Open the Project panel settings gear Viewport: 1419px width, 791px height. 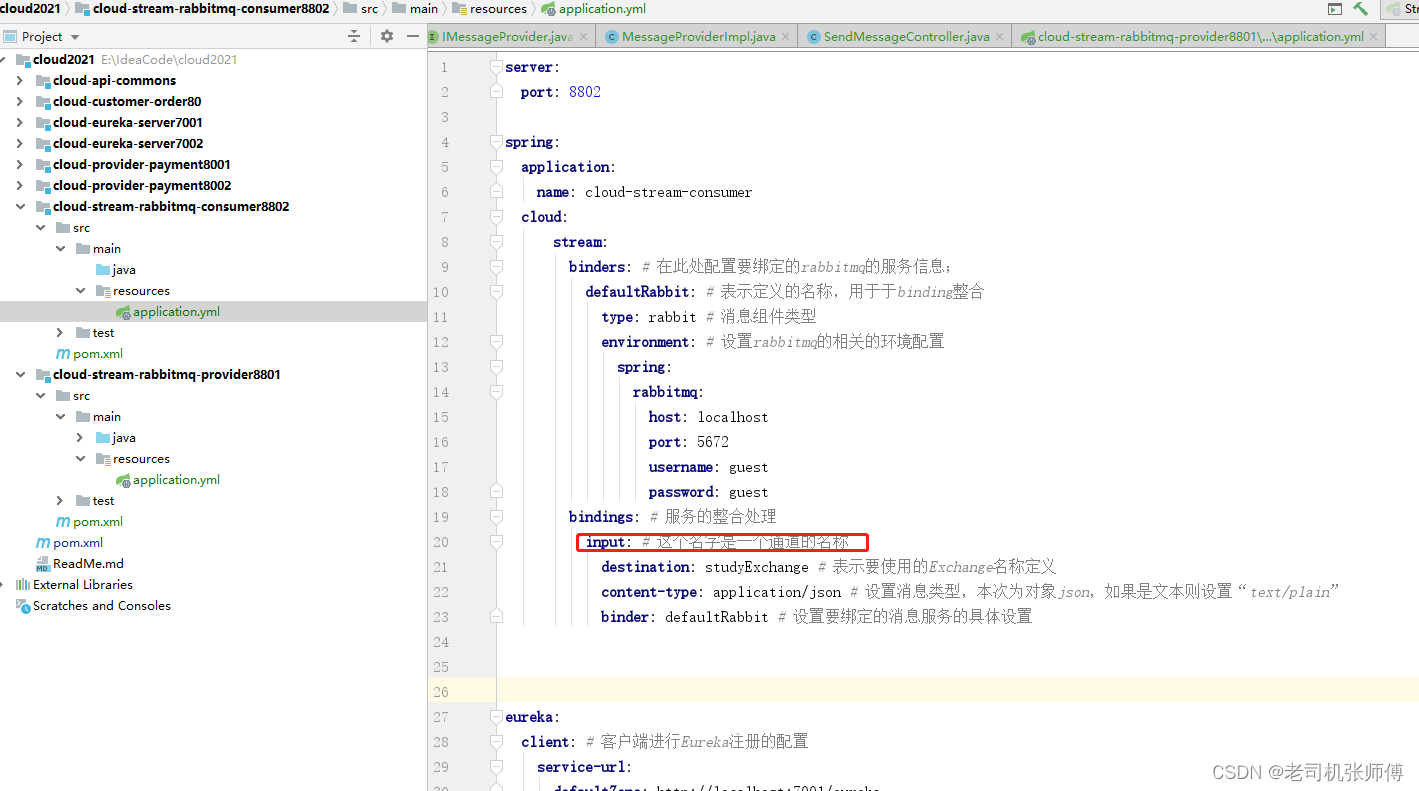click(387, 36)
